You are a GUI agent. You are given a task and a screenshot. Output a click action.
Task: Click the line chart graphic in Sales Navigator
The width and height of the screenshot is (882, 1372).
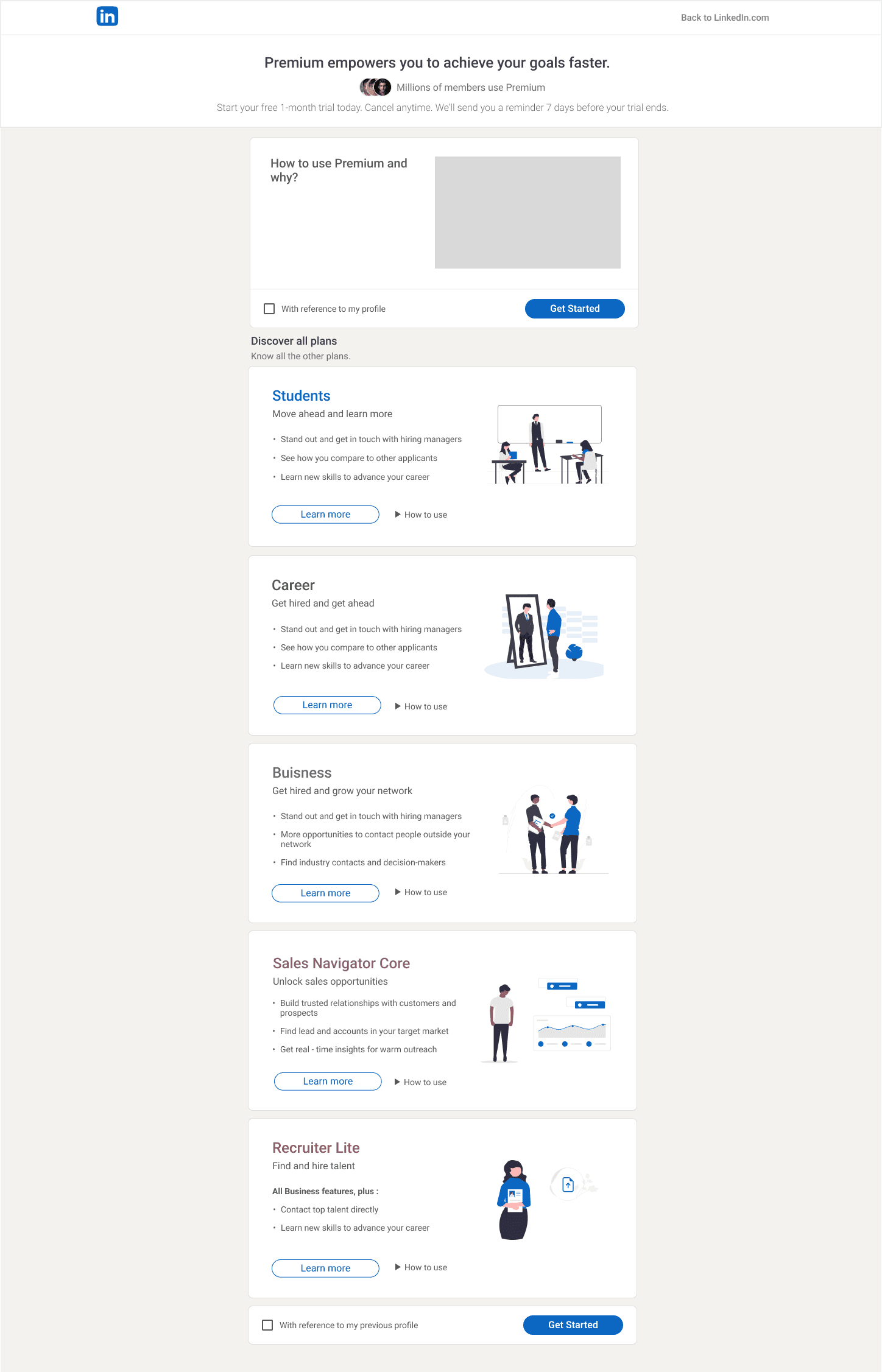point(572,1033)
